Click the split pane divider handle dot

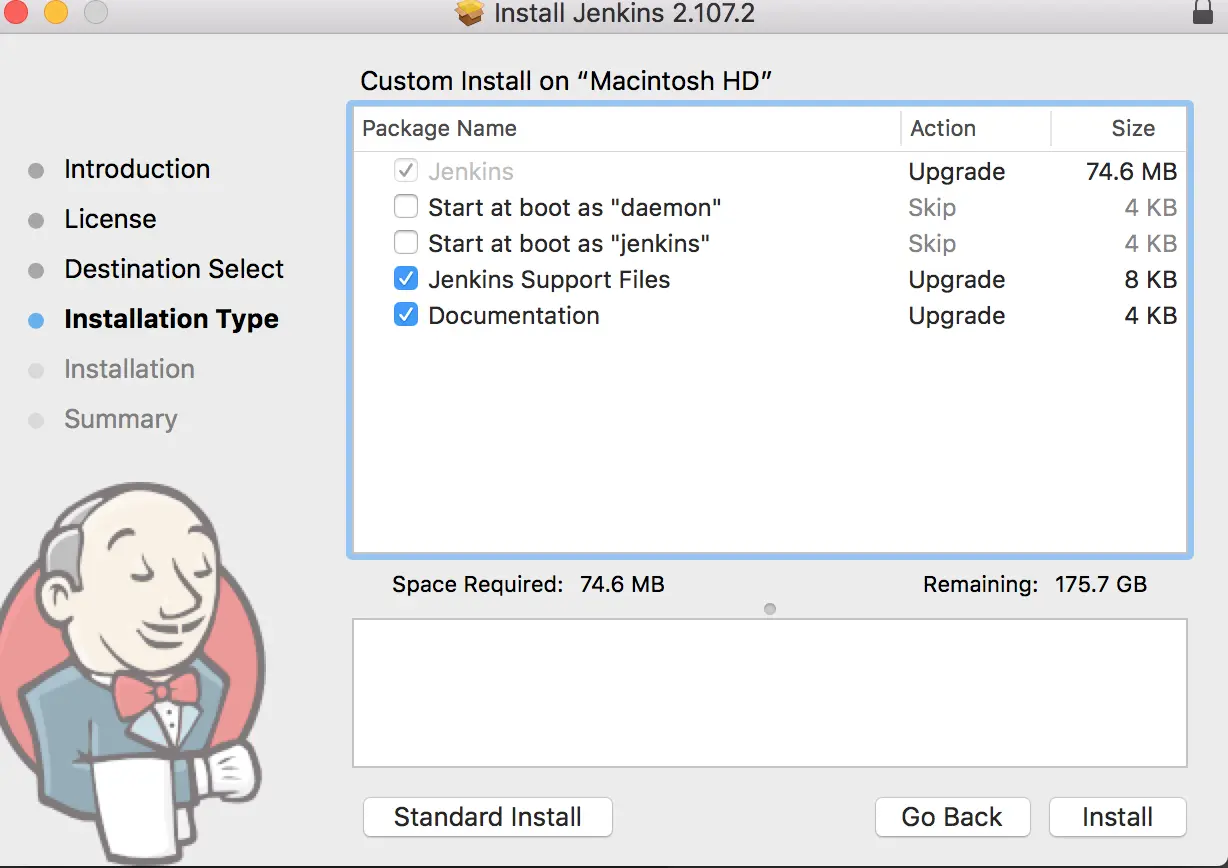point(770,608)
